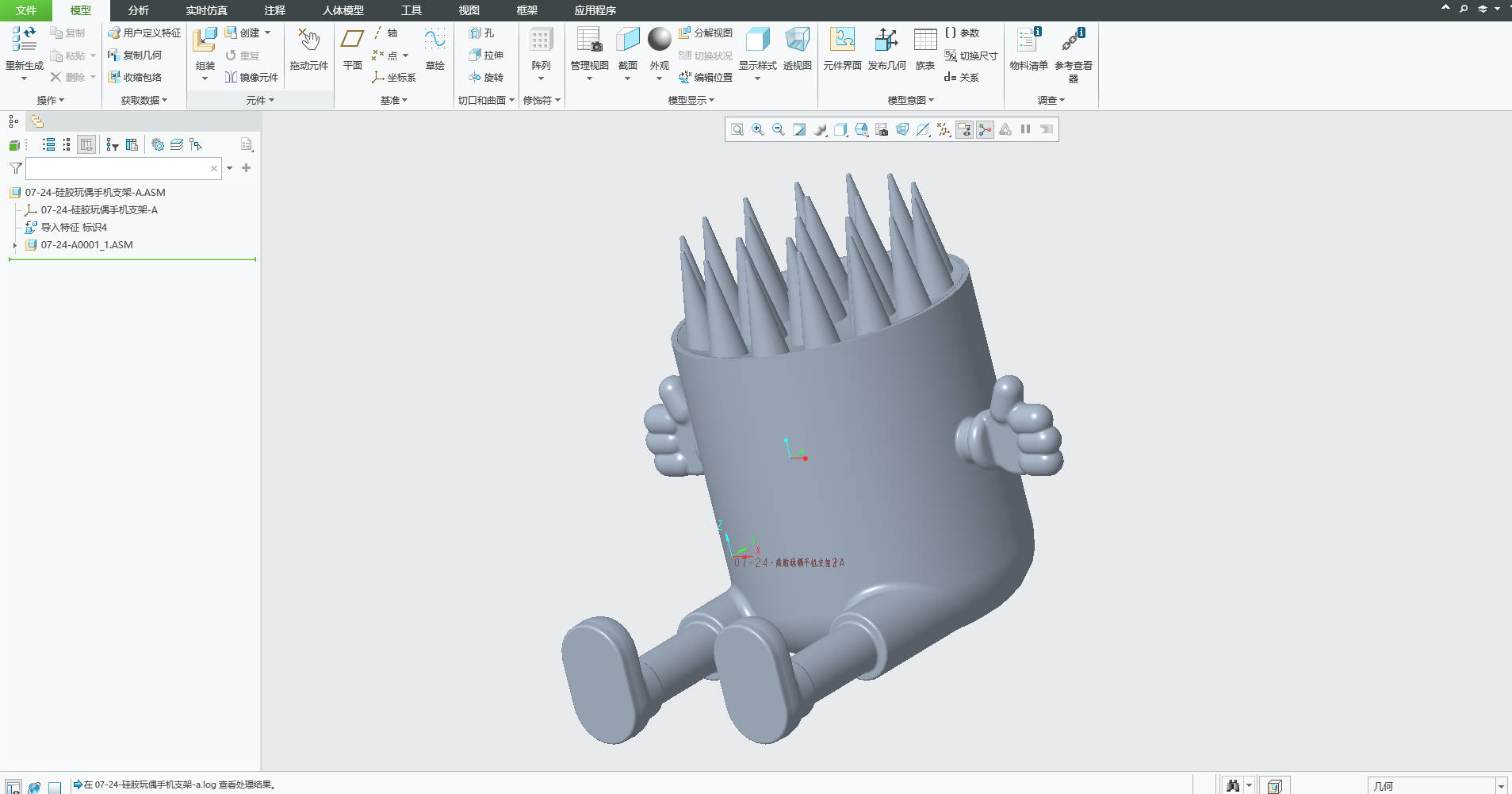Click the 元件界面 icon
Screen dimensions: 1512x794
[x=842, y=40]
